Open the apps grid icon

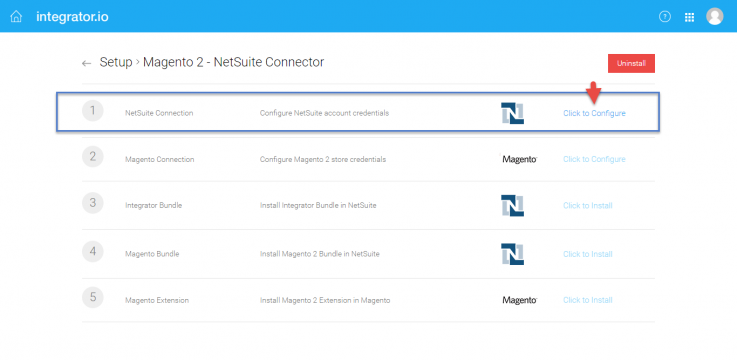[x=690, y=17]
